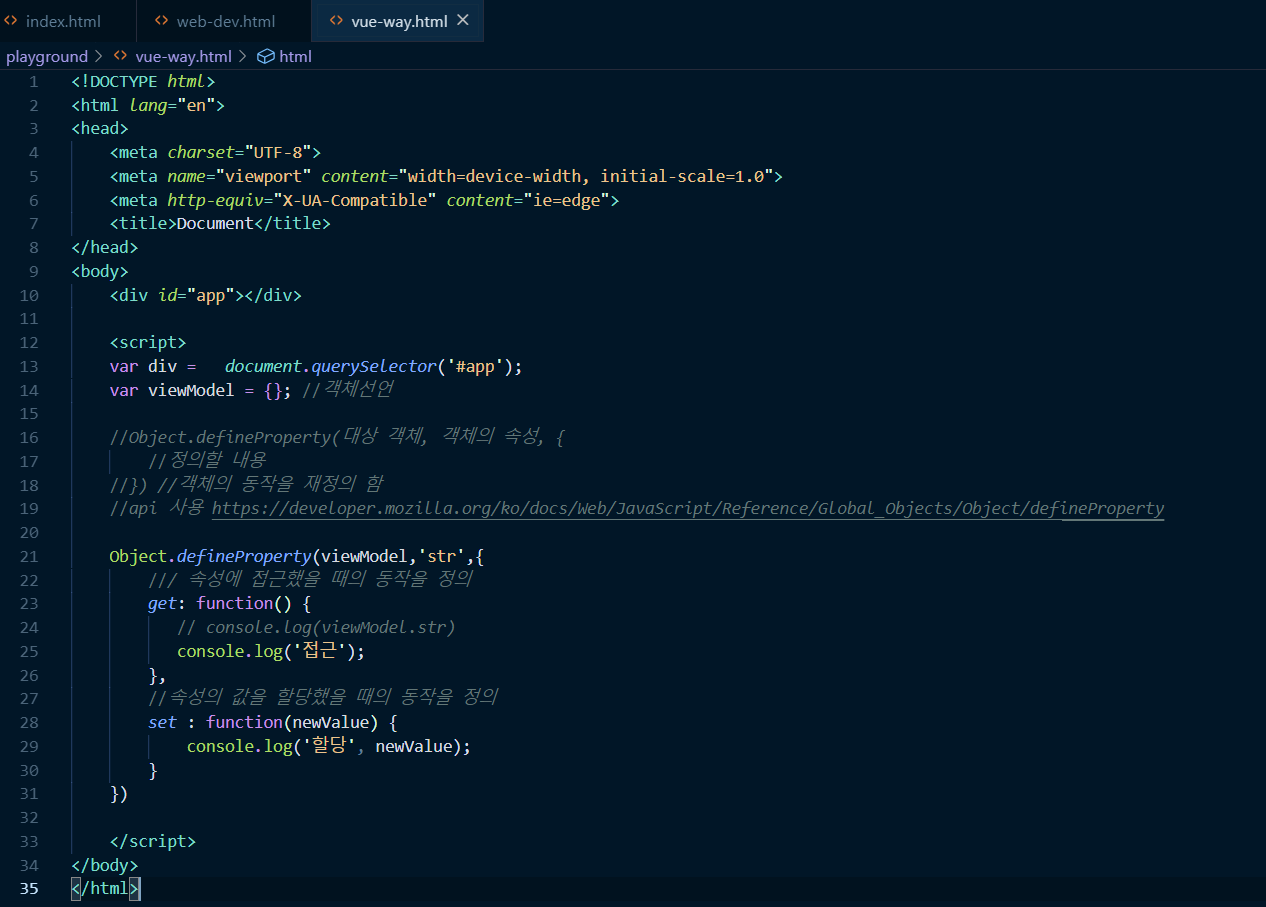
Task: Click console.log('접근') statement
Action: pyautogui.click(x=271, y=651)
